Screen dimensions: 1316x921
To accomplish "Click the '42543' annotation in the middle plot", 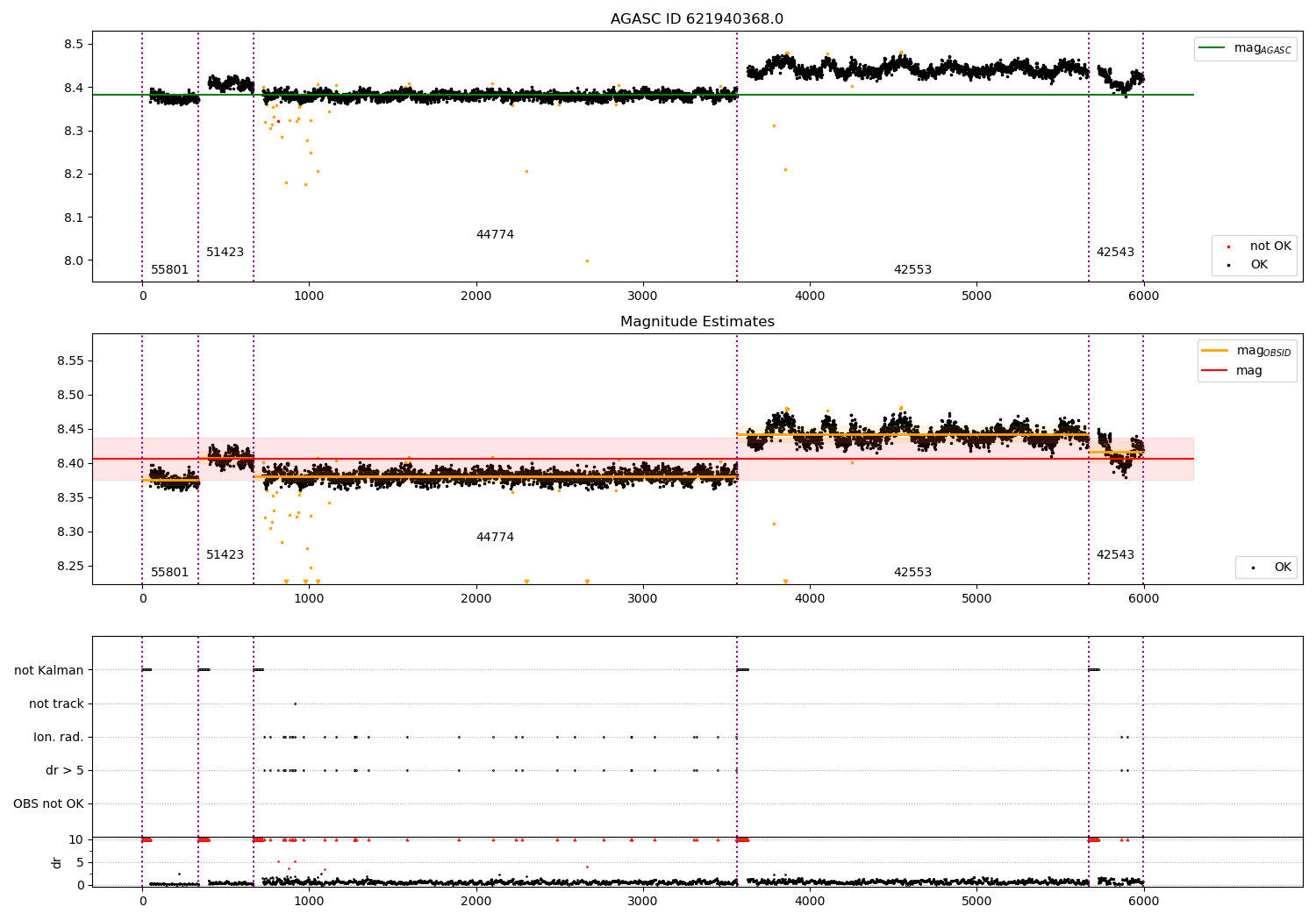I will pyautogui.click(x=1115, y=555).
